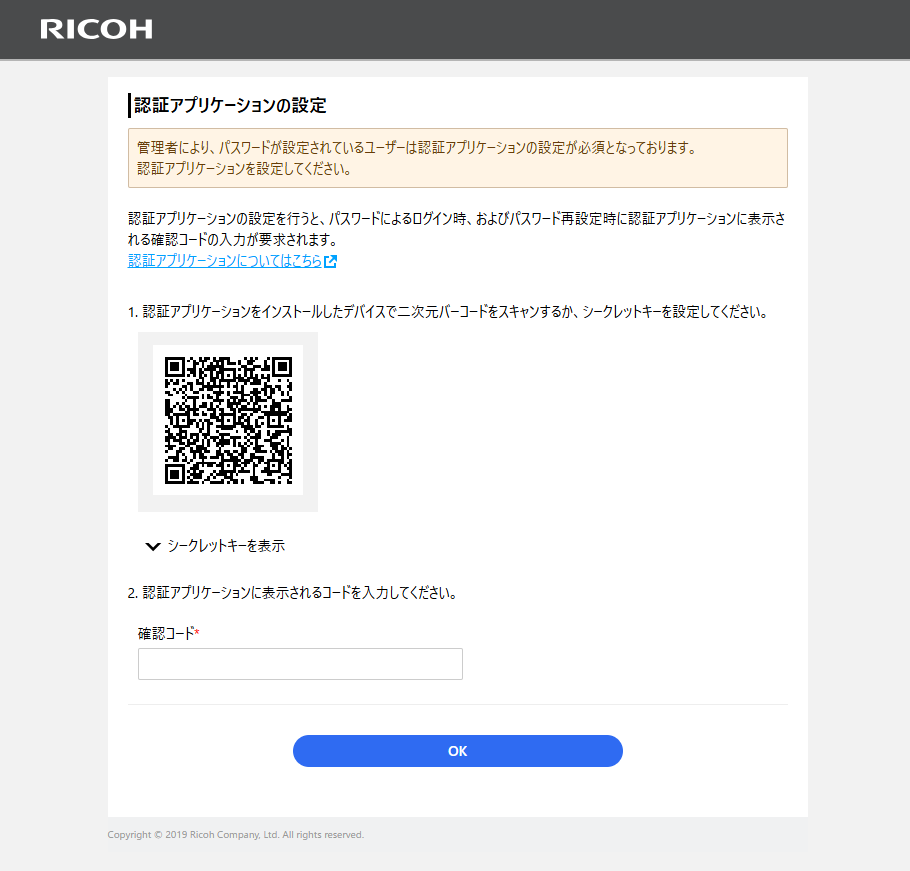Click the RICOH logo in header

(96, 29)
